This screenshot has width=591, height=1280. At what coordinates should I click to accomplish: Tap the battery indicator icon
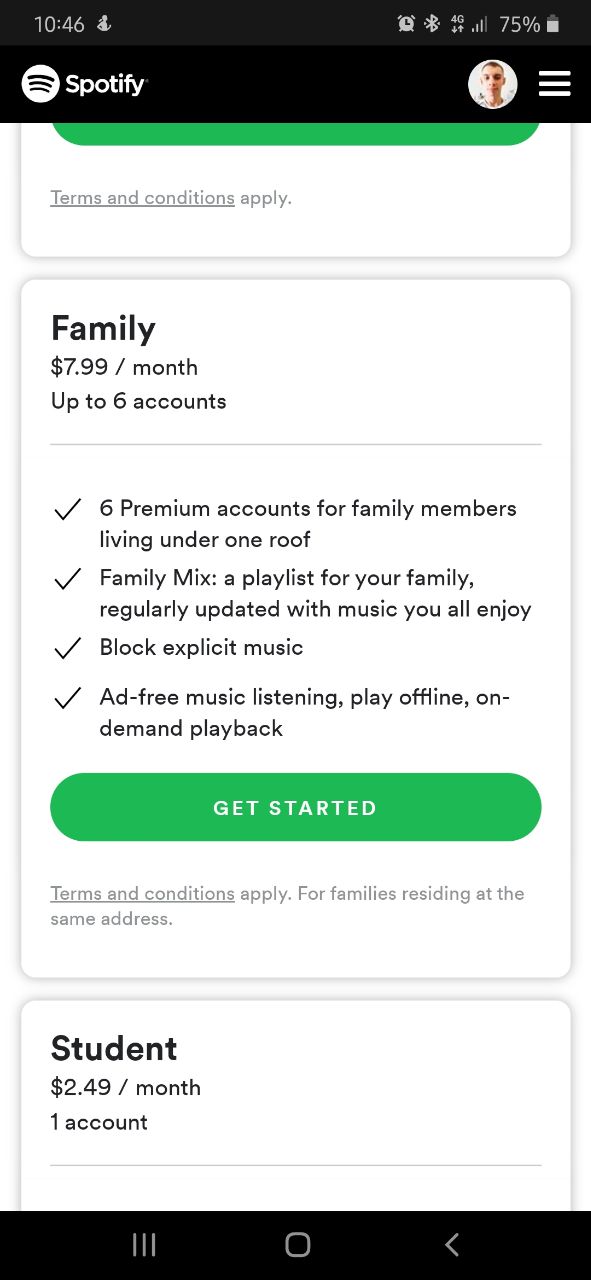[x=553, y=23]
